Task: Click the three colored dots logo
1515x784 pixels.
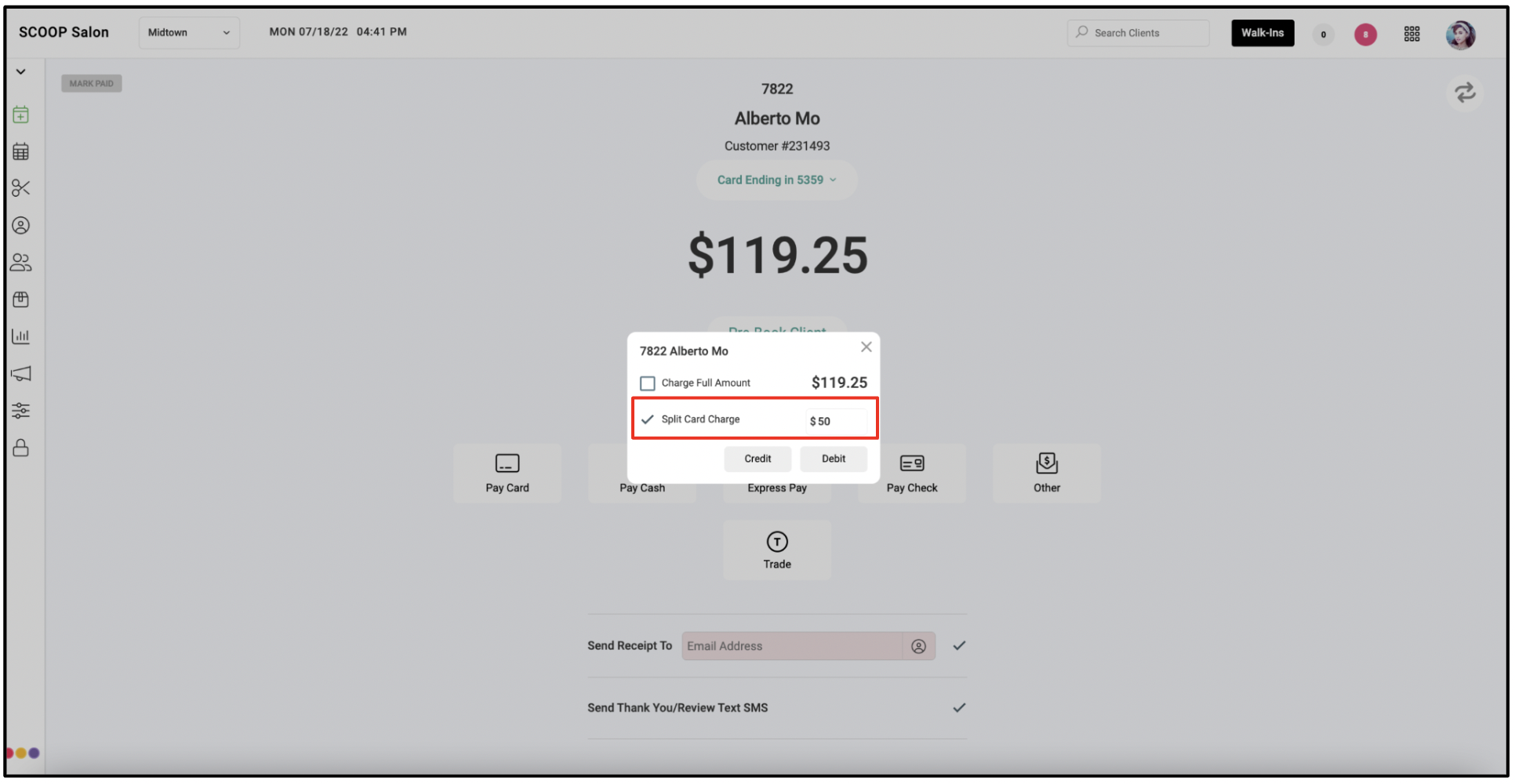Action: 23,753
